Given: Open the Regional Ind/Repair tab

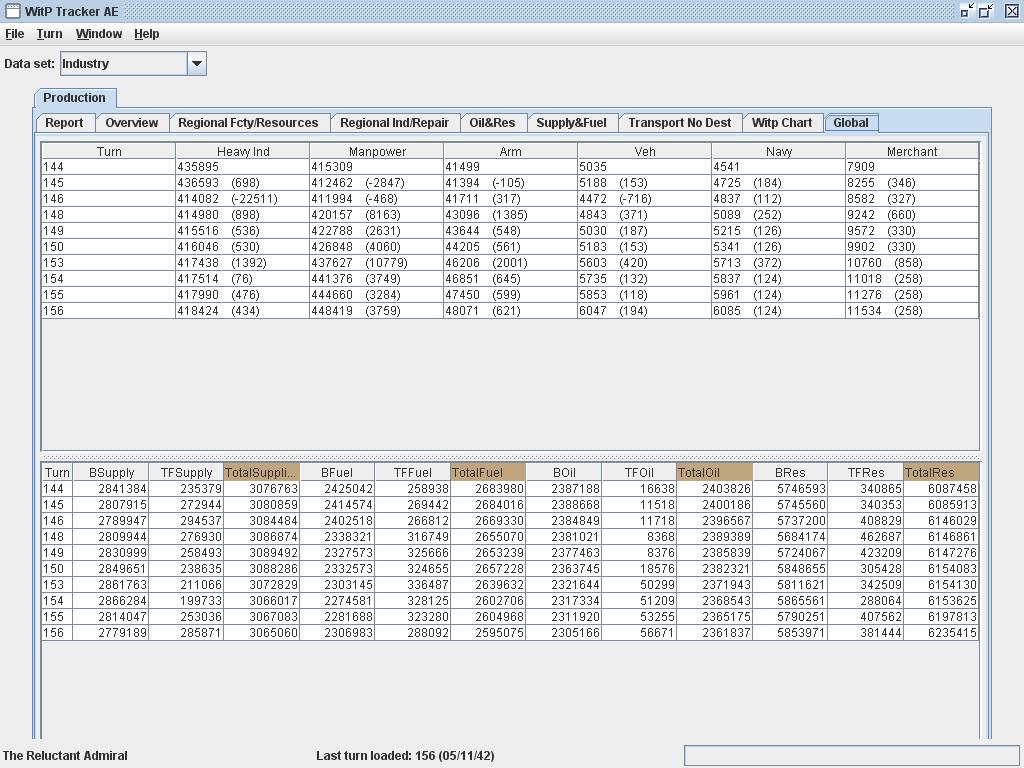Looking at the screenshot, I should (x=394, y=123).
